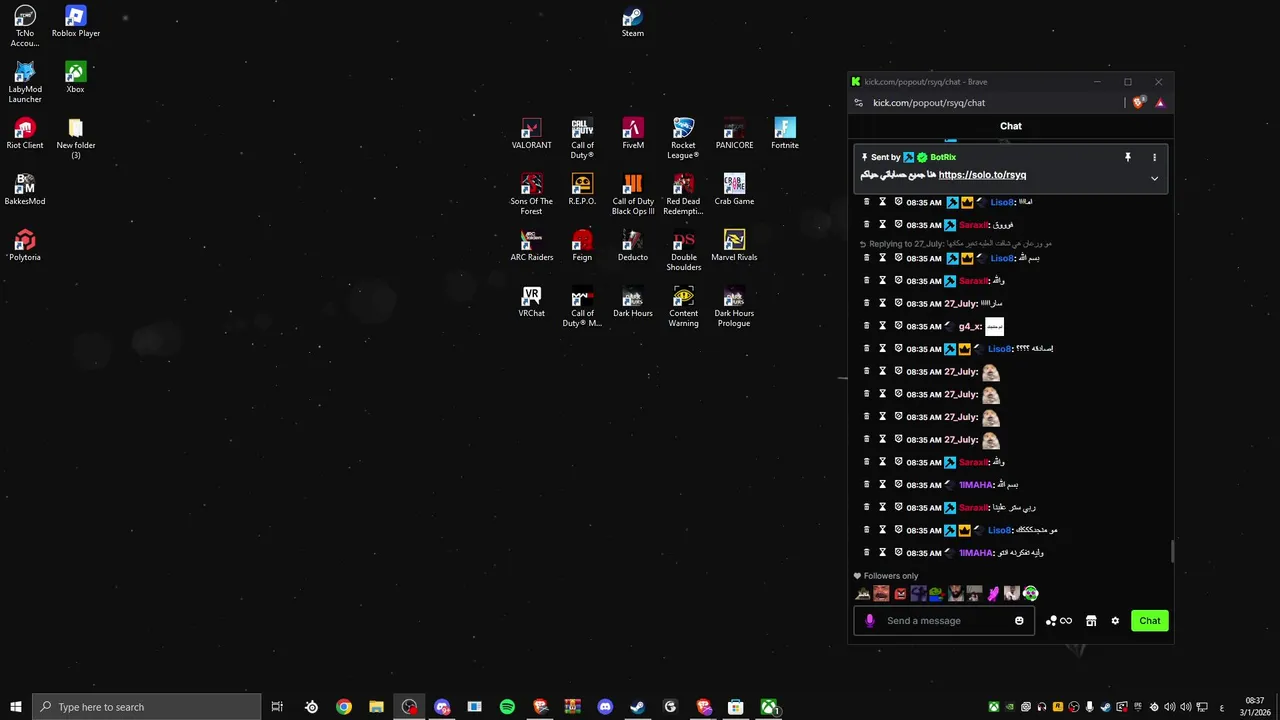Insert the green headphones quick emote
Screen dimensions: 1280x720
(x=1031, y=594)
